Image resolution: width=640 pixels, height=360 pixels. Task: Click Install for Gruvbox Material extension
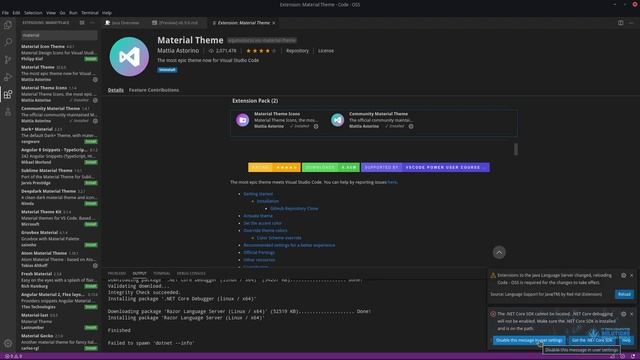(x=91, y=245)
